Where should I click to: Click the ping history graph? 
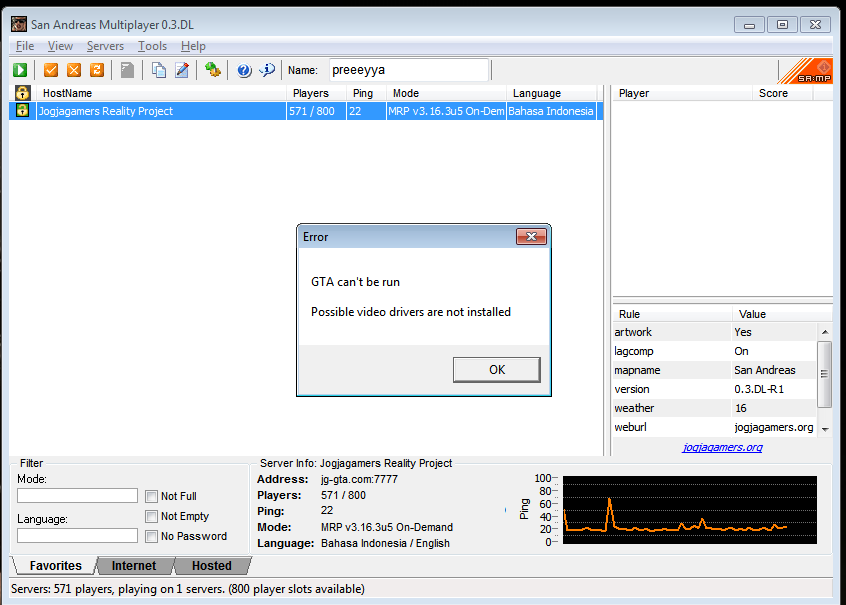tap(690, 509)
